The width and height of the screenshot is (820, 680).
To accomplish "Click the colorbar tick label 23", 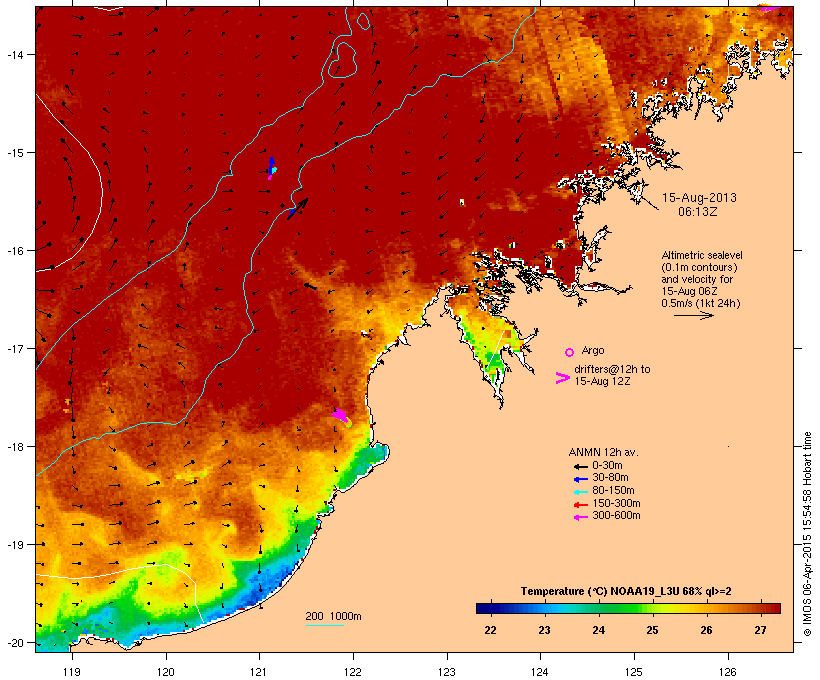I will click(x=544, y=630).
